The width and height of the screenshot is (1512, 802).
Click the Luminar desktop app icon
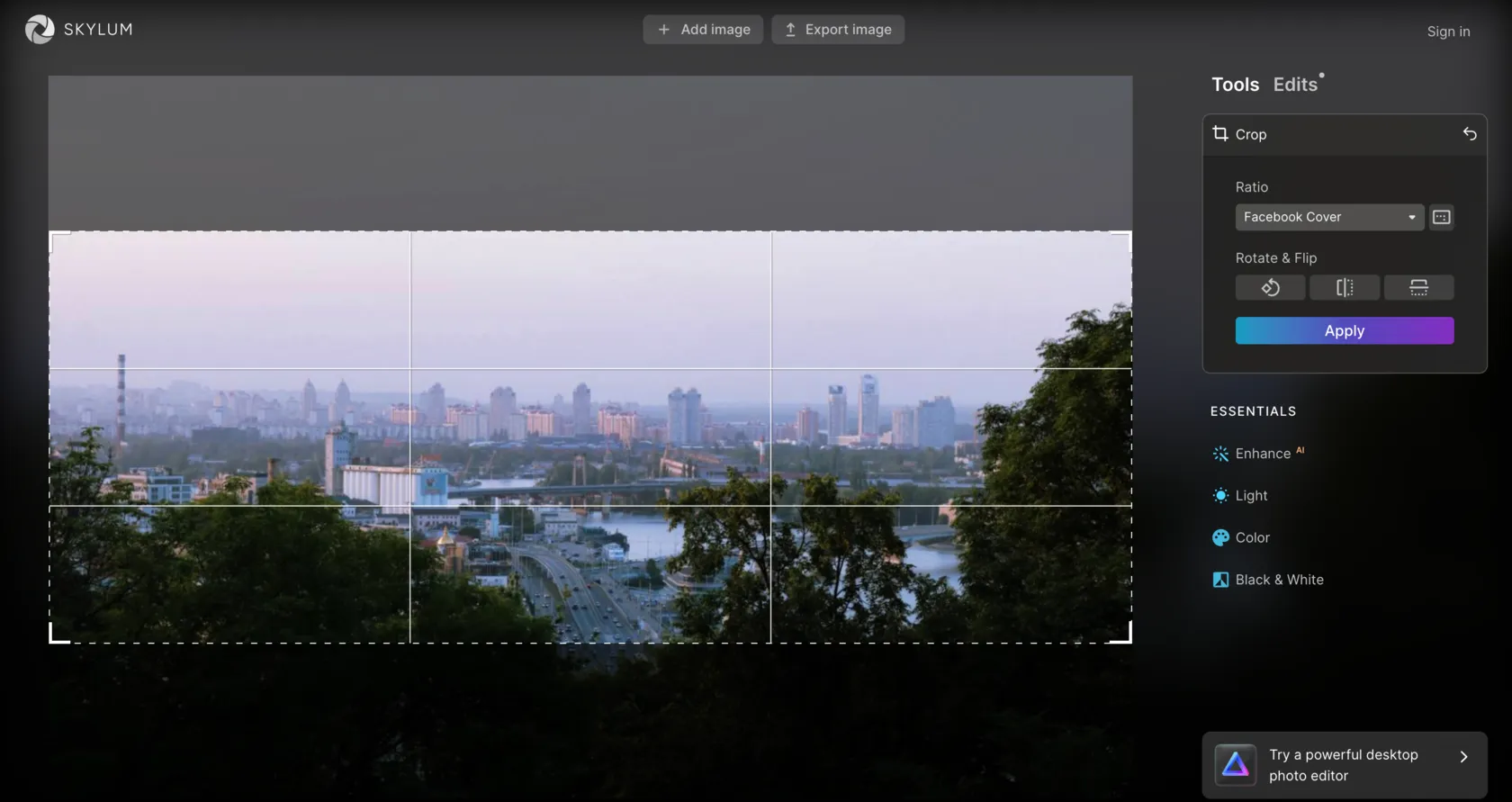(1235, 765)
